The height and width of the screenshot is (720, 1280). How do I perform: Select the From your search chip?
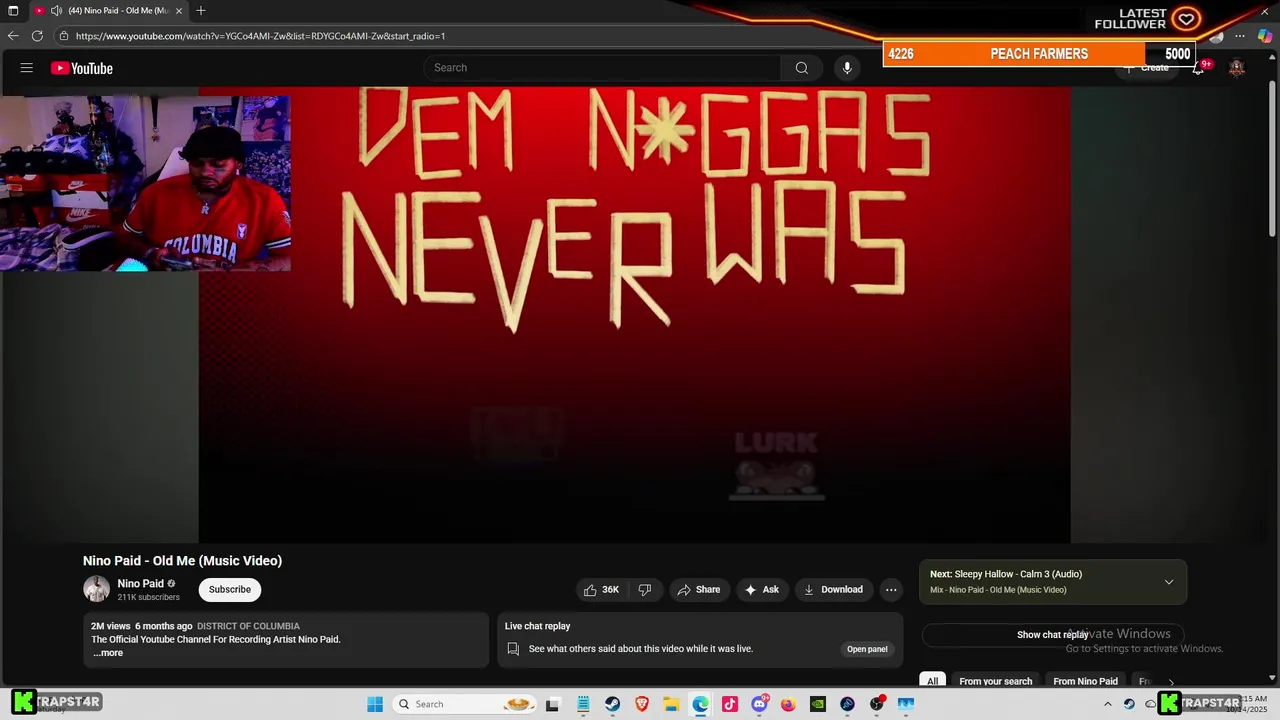pyautogui.click(x=995, y=682)
